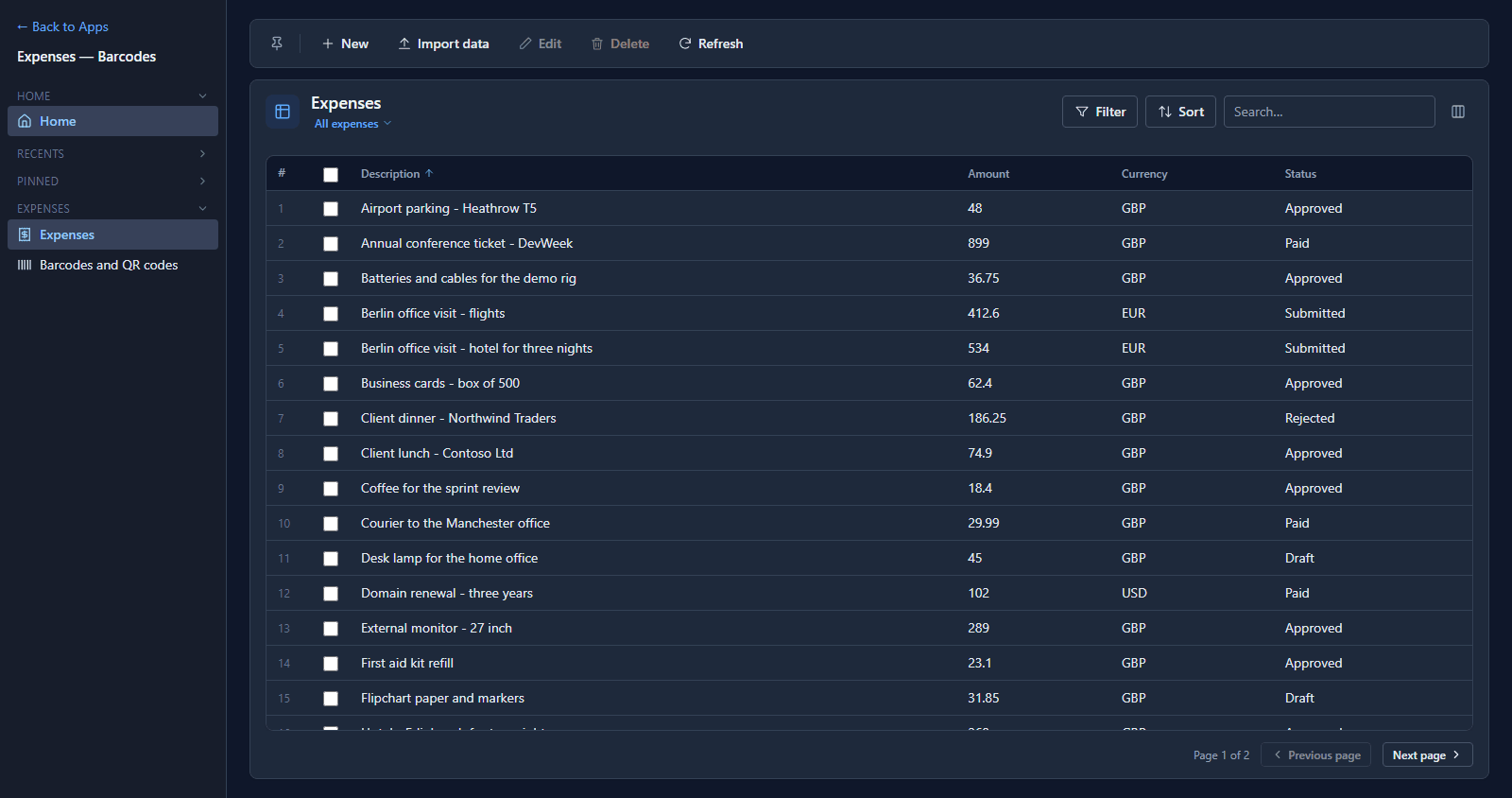Click the barcode icon in the sidebar

(25, 265)
